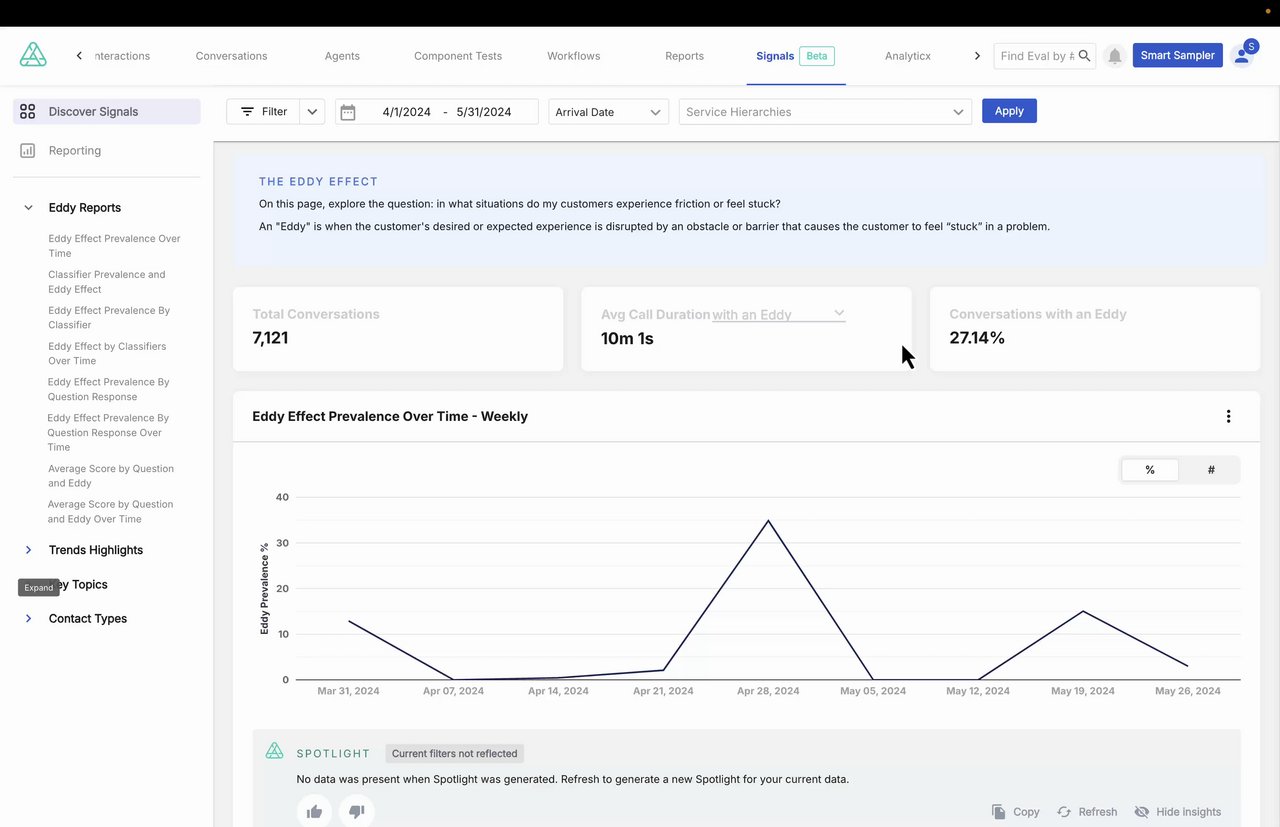Give thumbs up to Spotlight insight
This screenshot has height=827, width=1280.
click(x=314, y=811)
